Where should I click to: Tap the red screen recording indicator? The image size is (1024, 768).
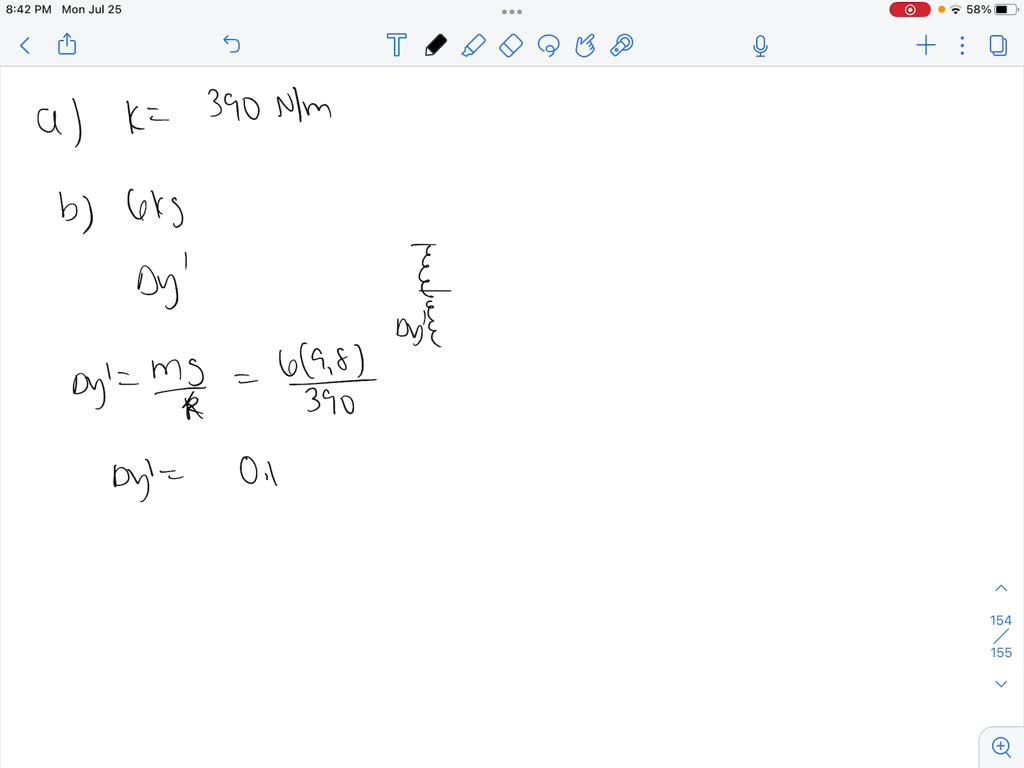[x=910, y=10]
